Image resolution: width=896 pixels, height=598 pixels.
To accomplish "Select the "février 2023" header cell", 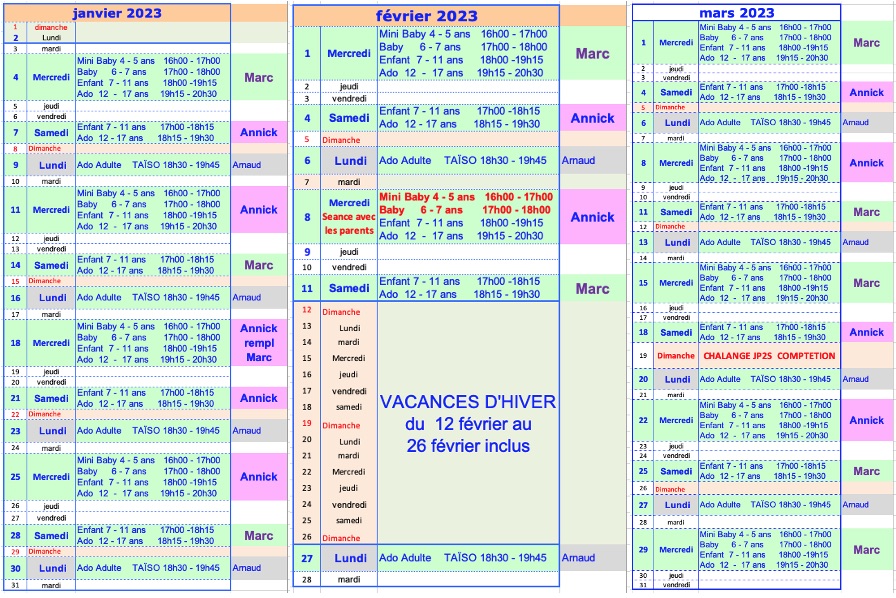I will (x=426, y=15).
